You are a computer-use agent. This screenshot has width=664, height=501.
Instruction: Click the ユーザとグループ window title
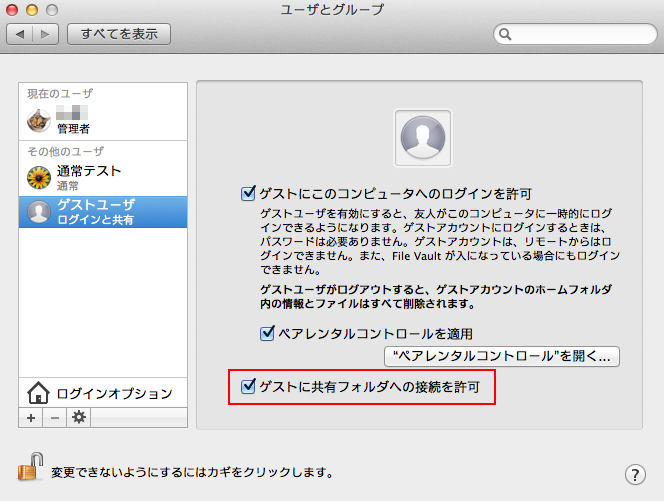pyautogui.click(x=332, y=9)
